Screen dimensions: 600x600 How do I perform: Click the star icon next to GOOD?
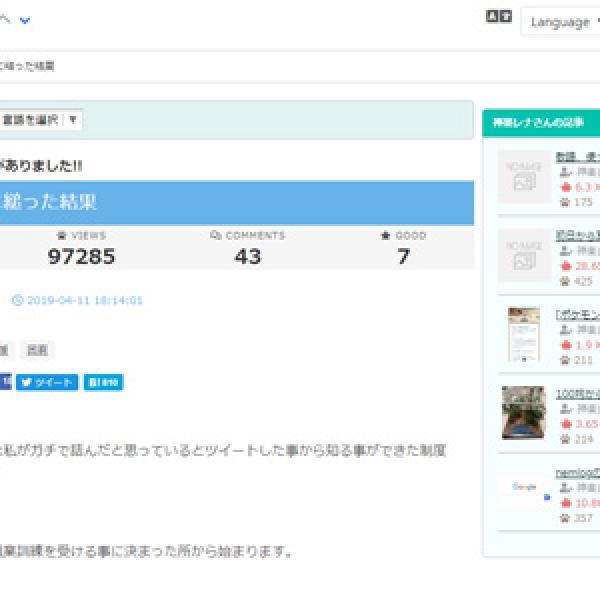pyautogui.click(x=386, y=236)
